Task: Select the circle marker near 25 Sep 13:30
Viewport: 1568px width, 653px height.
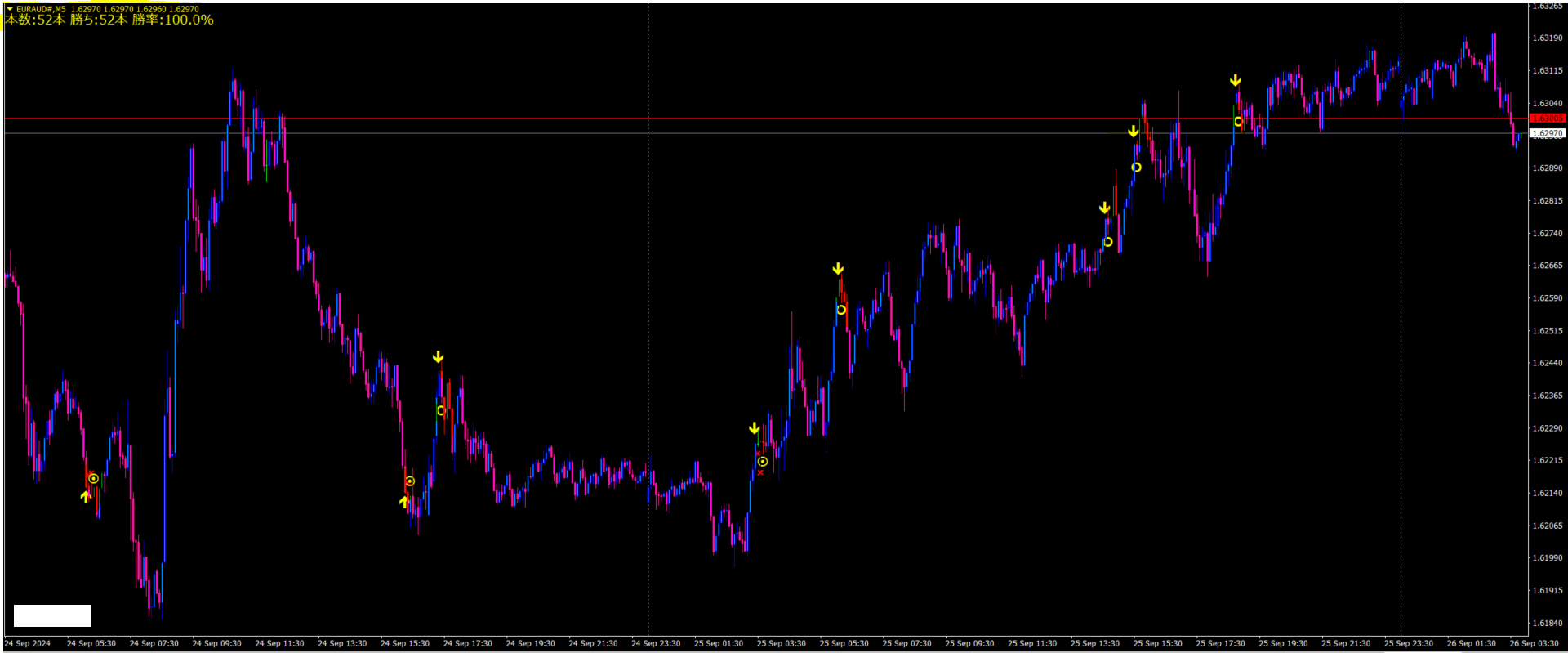Action: pos(1108,242)
